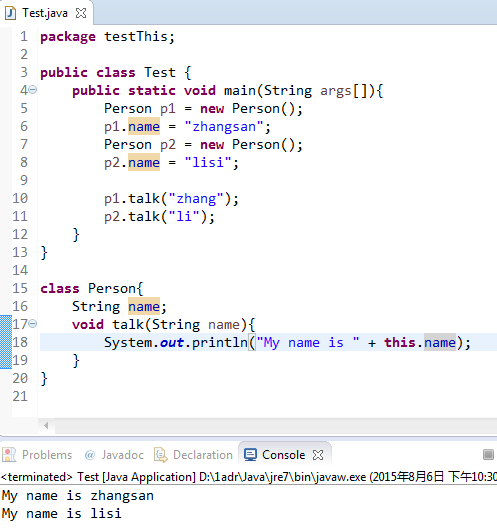Click line number 9 in the gutter

24,180
